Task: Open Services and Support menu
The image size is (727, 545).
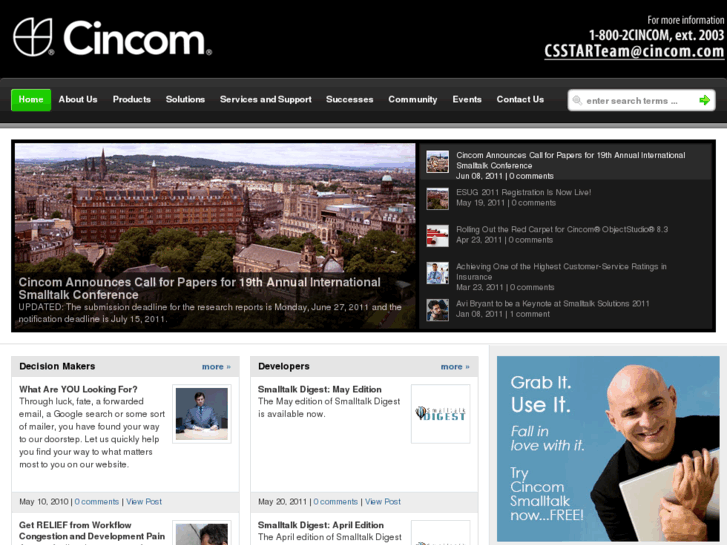Action: pyautogui.click(x=266, y=99)
